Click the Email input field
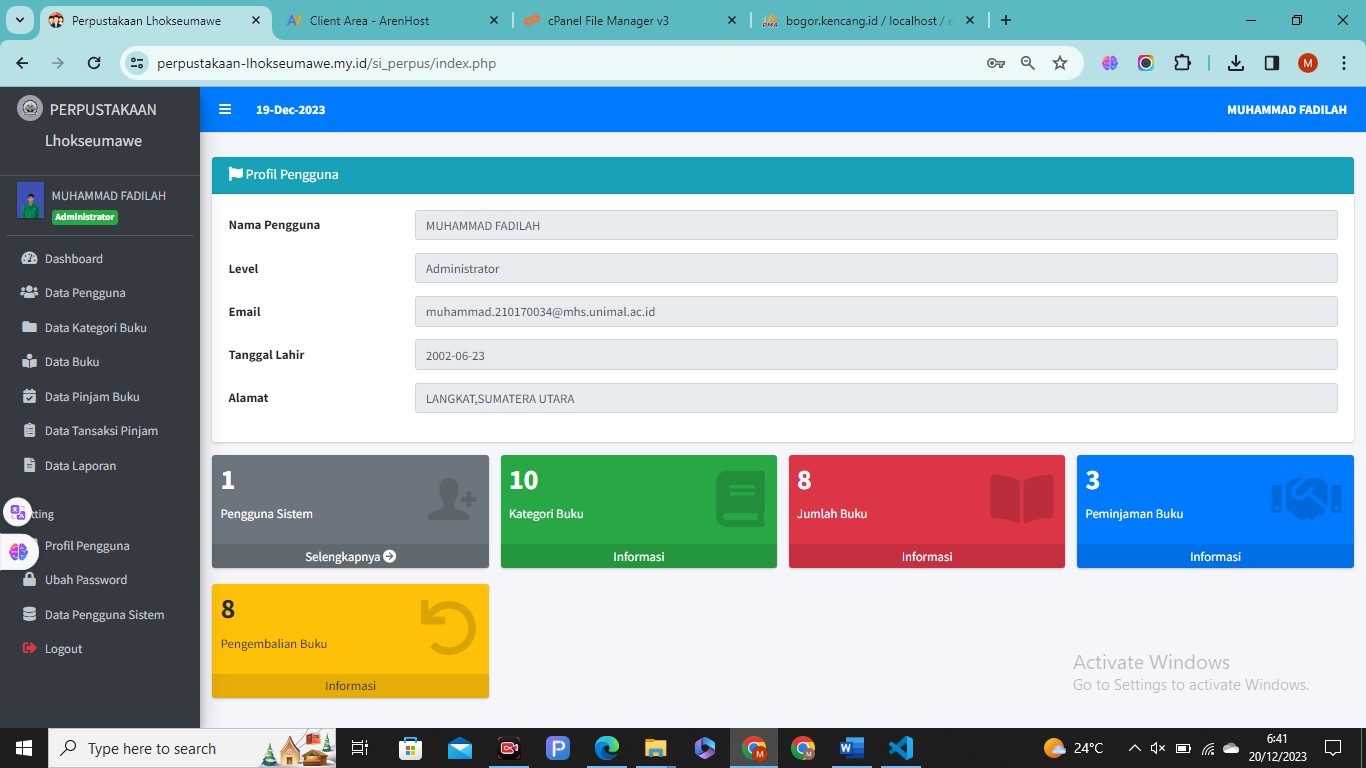 tap(875, 312)
